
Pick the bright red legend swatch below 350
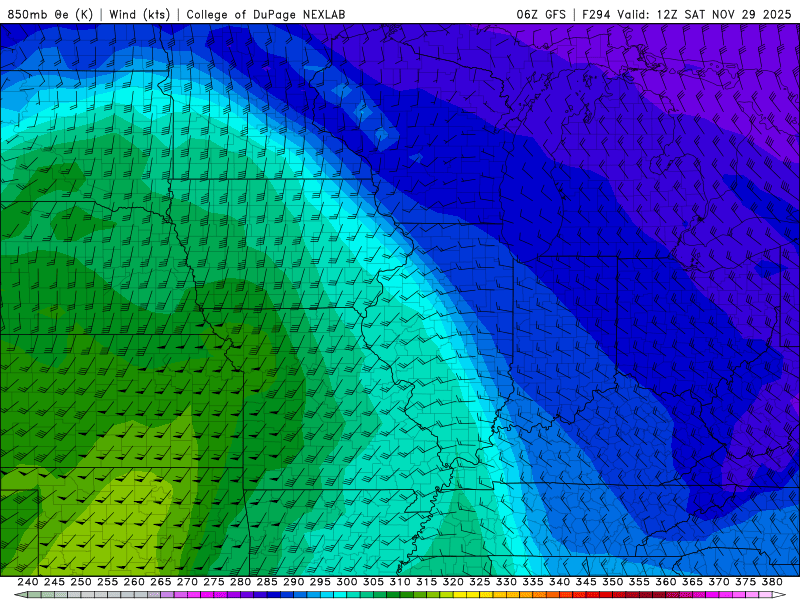(x=606, y=595)
